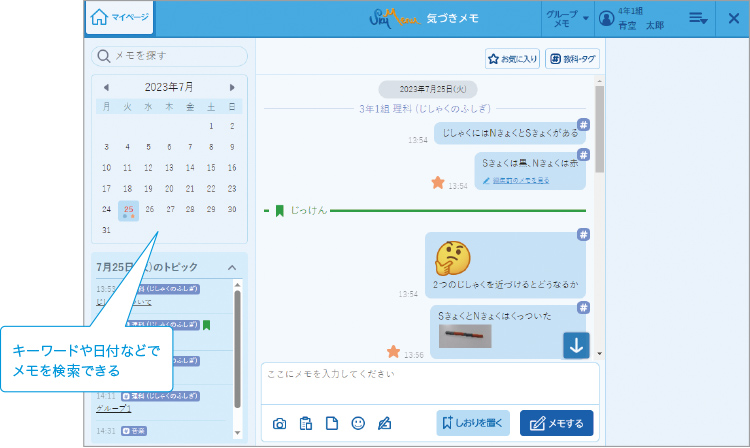This screenshot has width=750, height=448.
Task: Click the メモを探す search field
Action: [170, 56]
